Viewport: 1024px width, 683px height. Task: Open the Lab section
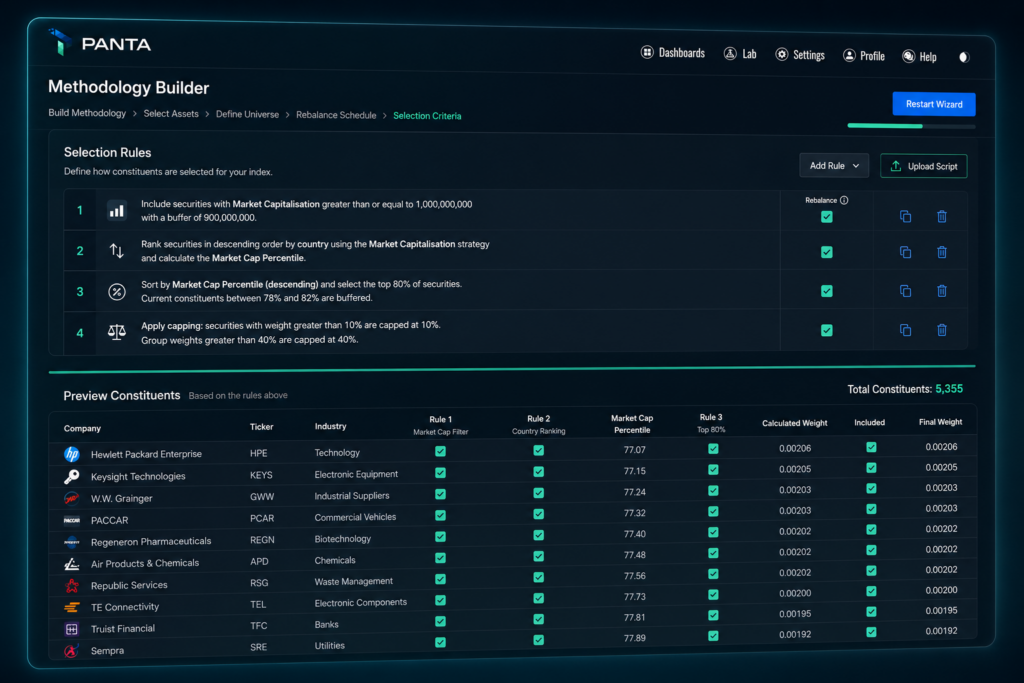740,54
